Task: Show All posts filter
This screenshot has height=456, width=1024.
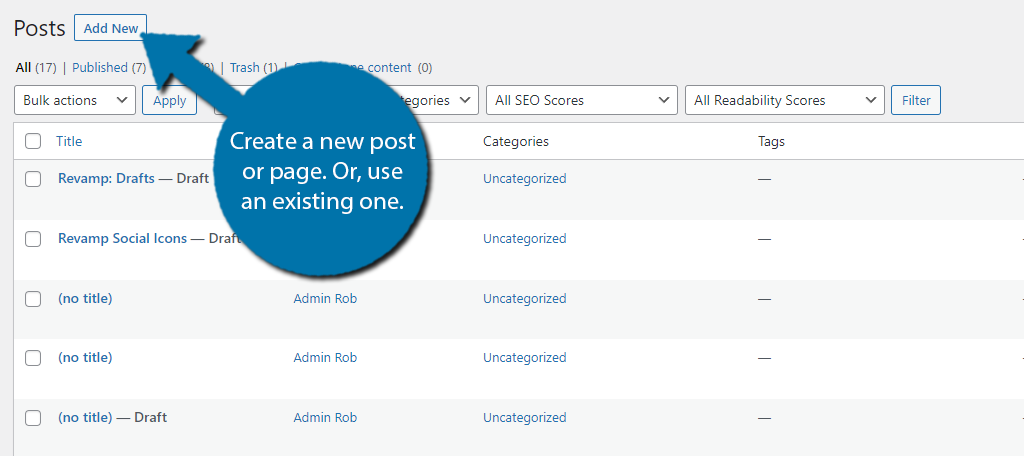Action: [24, 67]
